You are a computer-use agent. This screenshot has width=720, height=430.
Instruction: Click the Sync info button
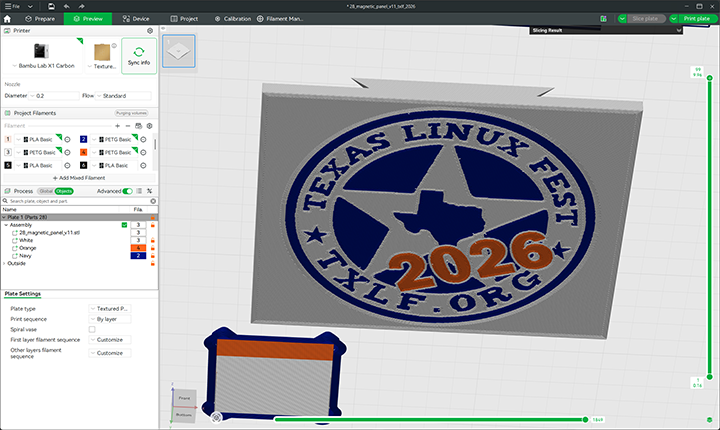coord(139,56)
